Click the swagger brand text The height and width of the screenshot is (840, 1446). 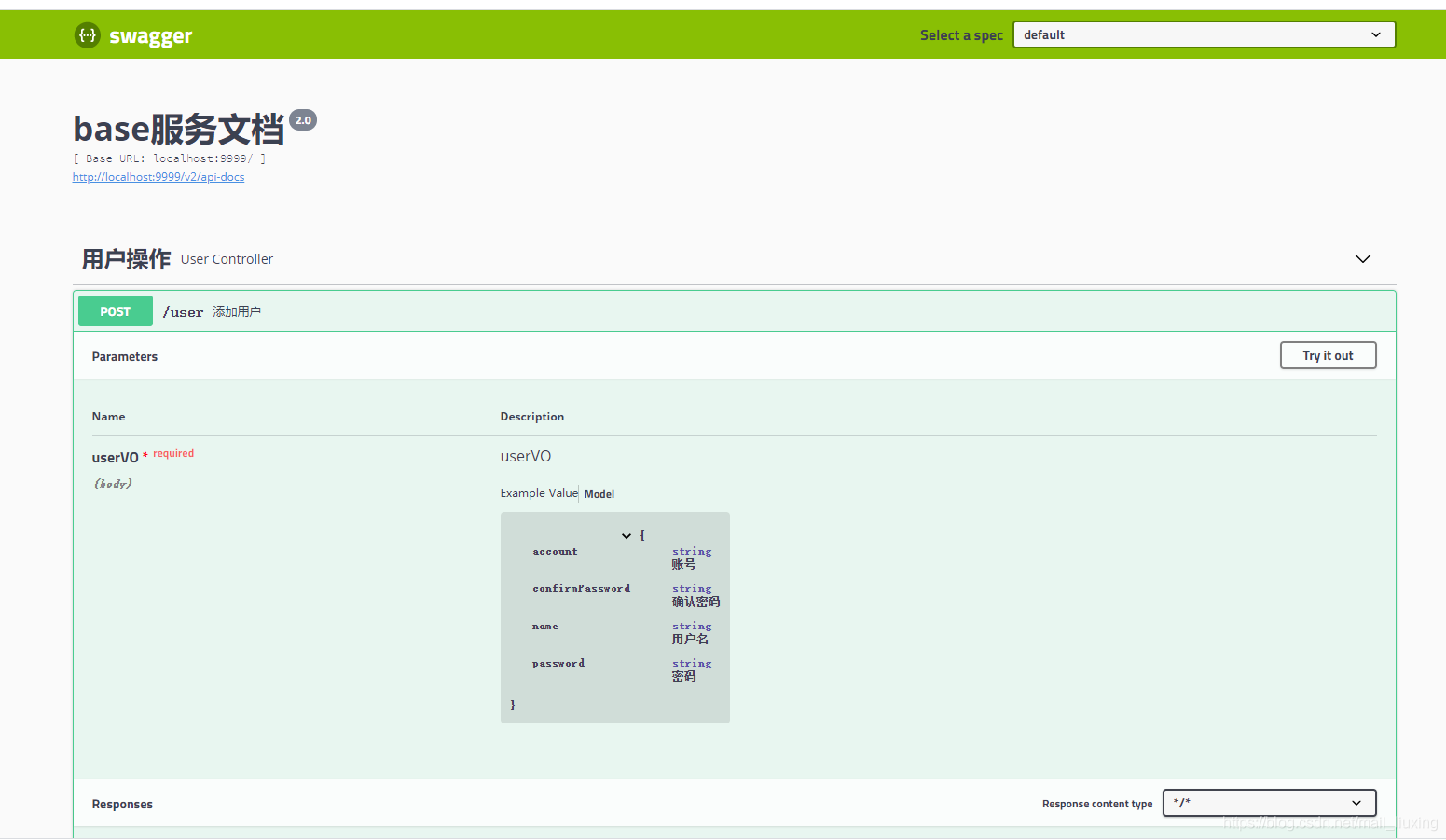pos(151,36)
